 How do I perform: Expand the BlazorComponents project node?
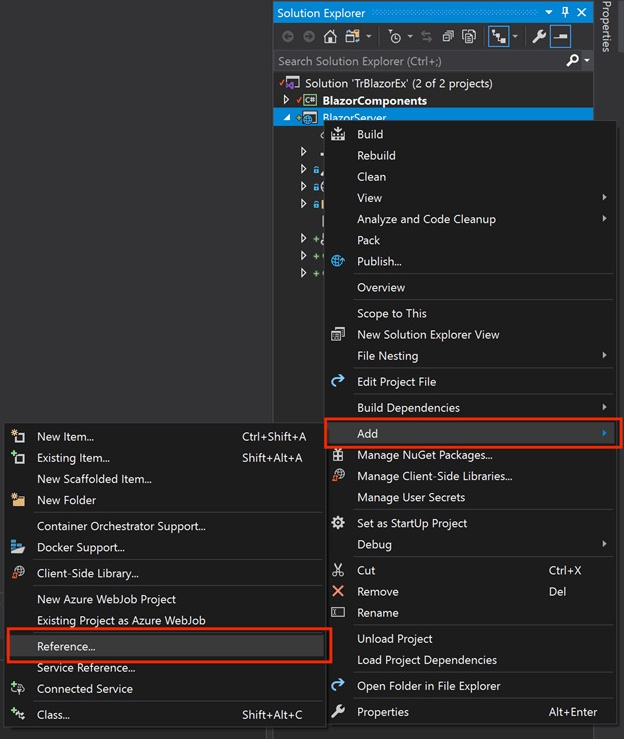click(x=286, y=101)
